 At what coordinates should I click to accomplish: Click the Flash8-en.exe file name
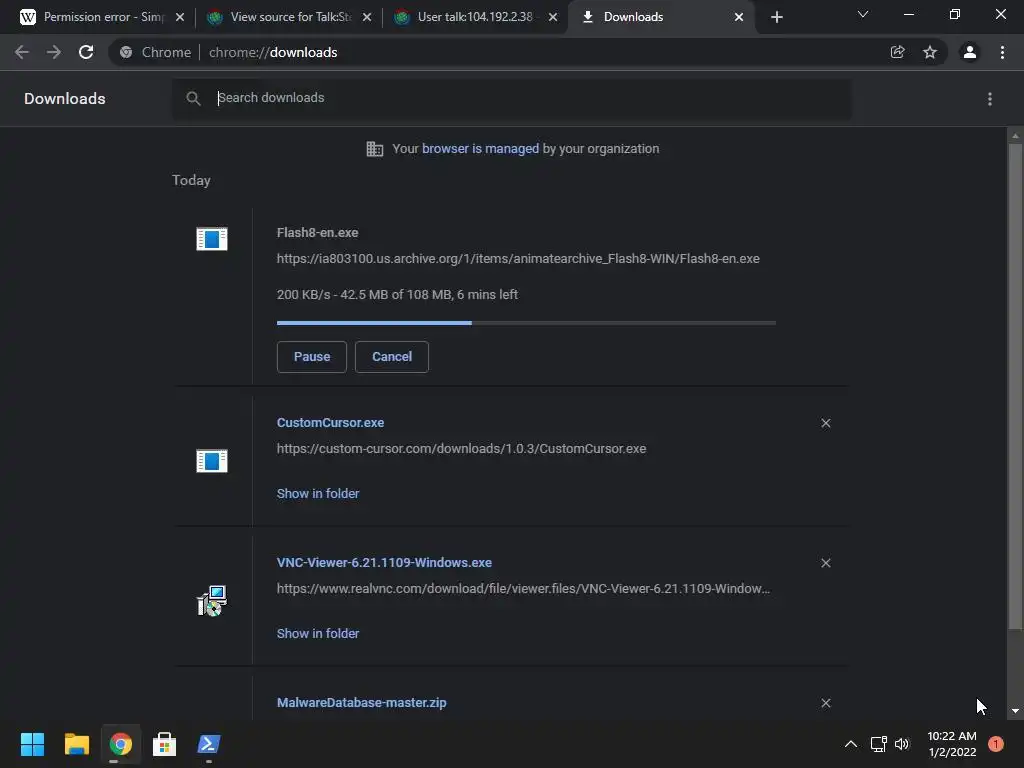(317, 232)
